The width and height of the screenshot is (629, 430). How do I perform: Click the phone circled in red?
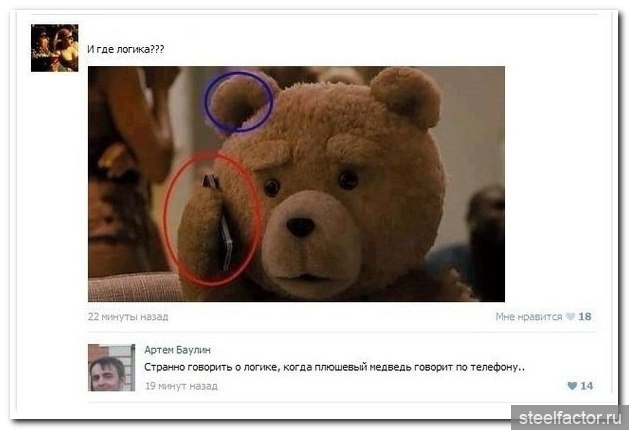221,223
